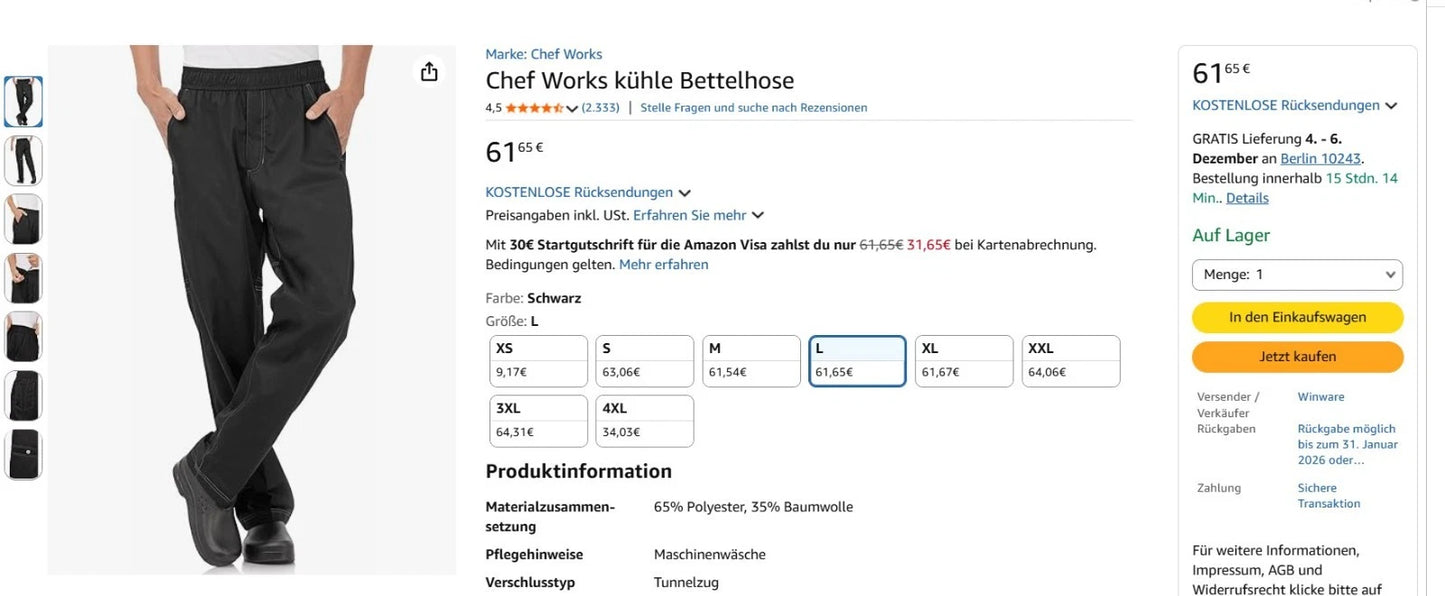1445x596 pixels.
Task: Expand the KOSTENLOSE Rücksendungen details chevron
Action: (686, 192)
